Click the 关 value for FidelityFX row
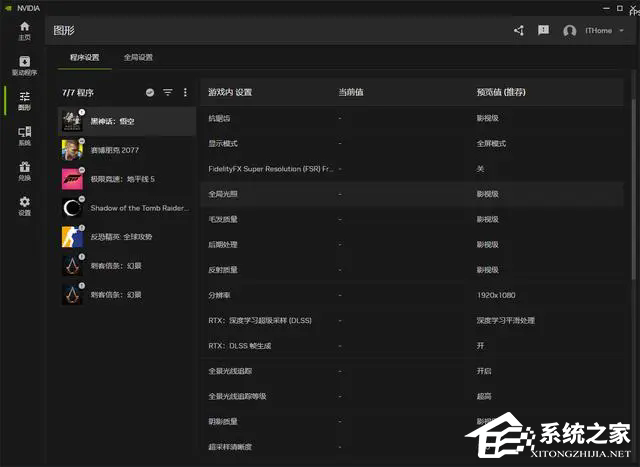 click(480, 169)
